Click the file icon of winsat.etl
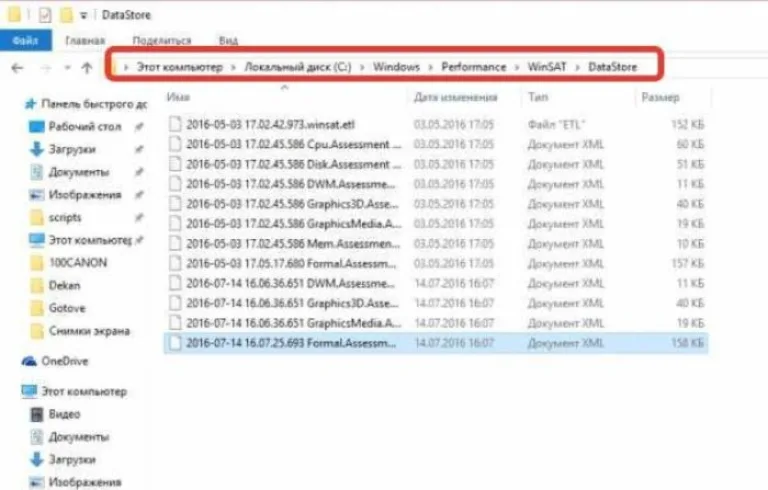 point(175,124)
